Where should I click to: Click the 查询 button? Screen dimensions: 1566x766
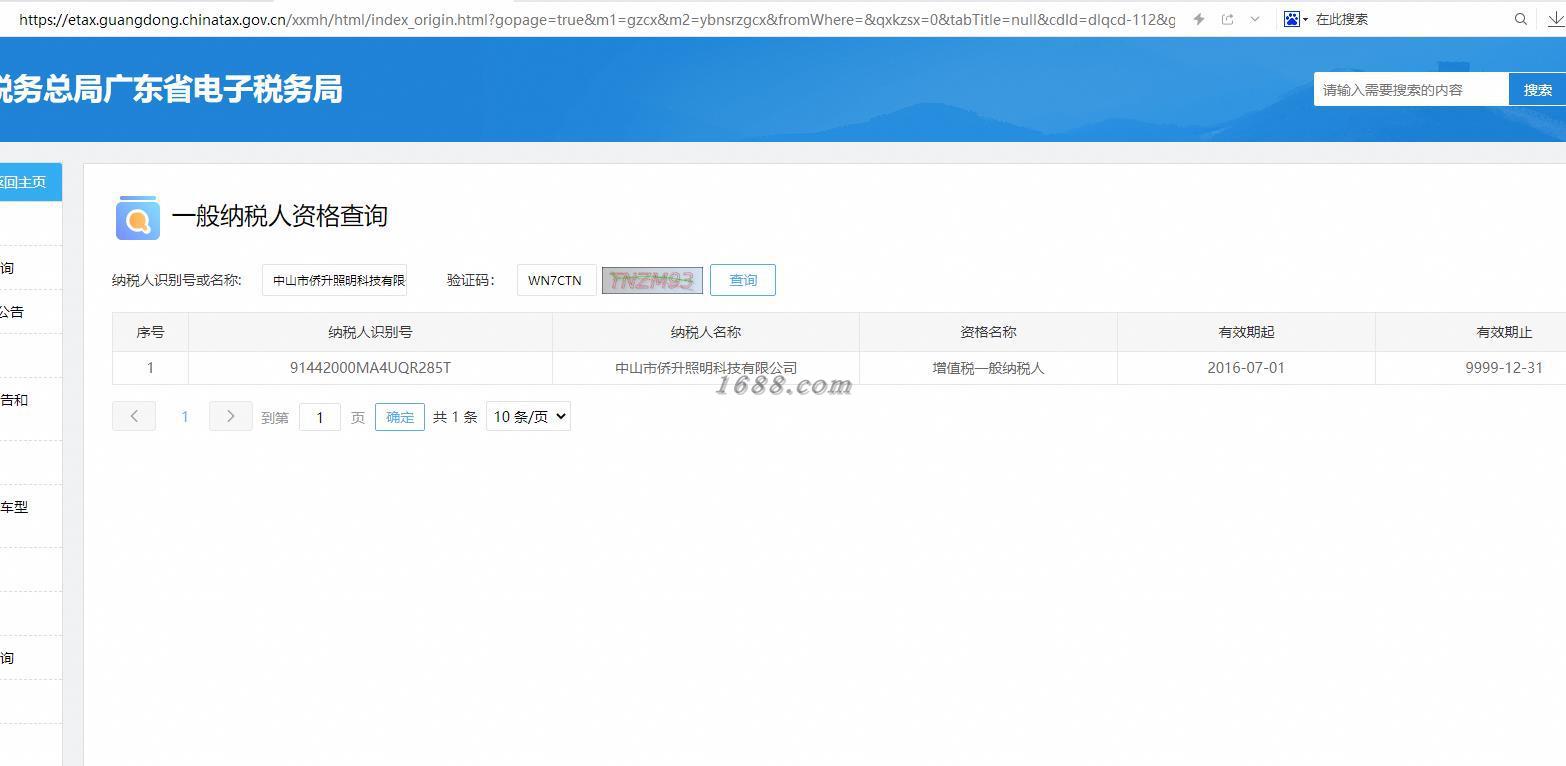click(743, 280)
